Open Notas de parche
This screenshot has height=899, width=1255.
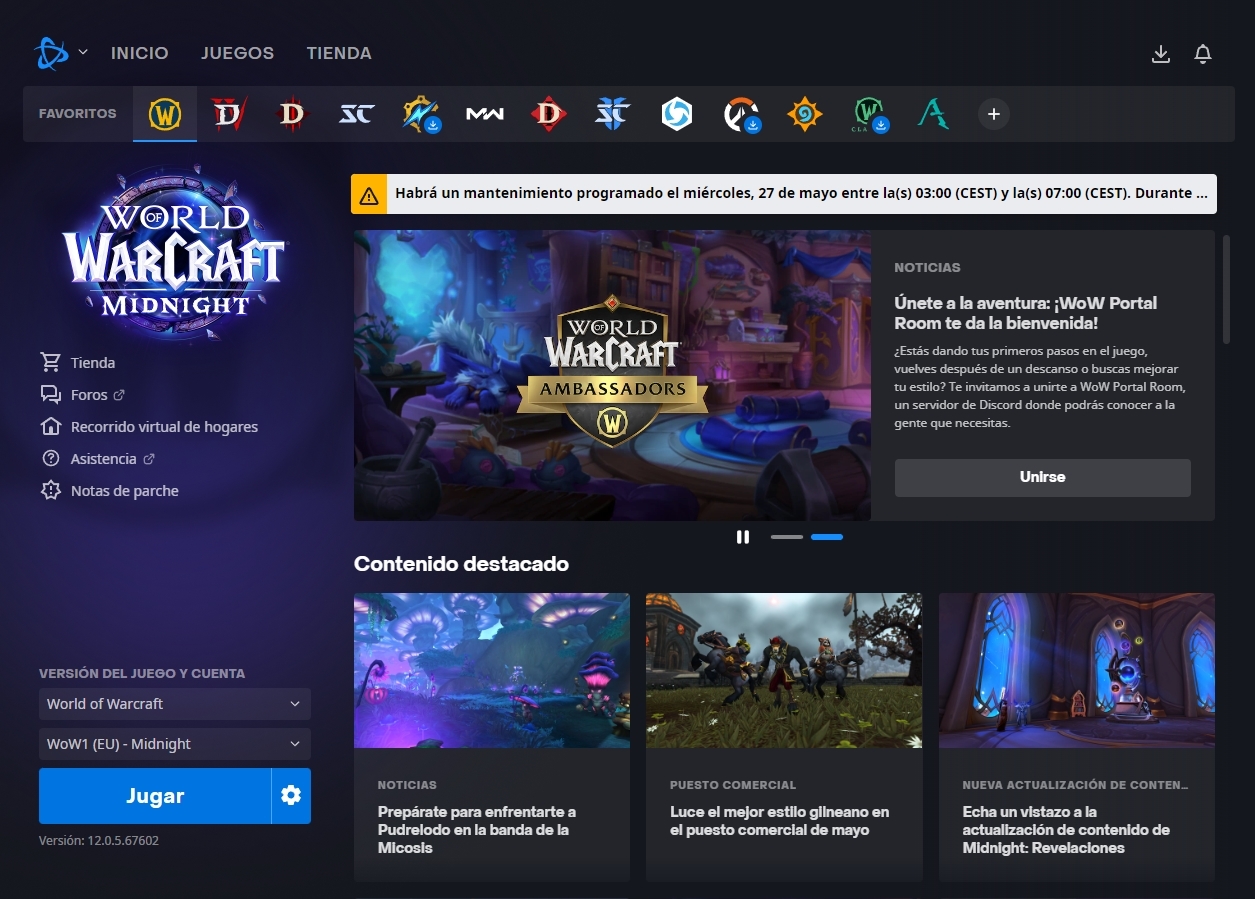point(109,491)
